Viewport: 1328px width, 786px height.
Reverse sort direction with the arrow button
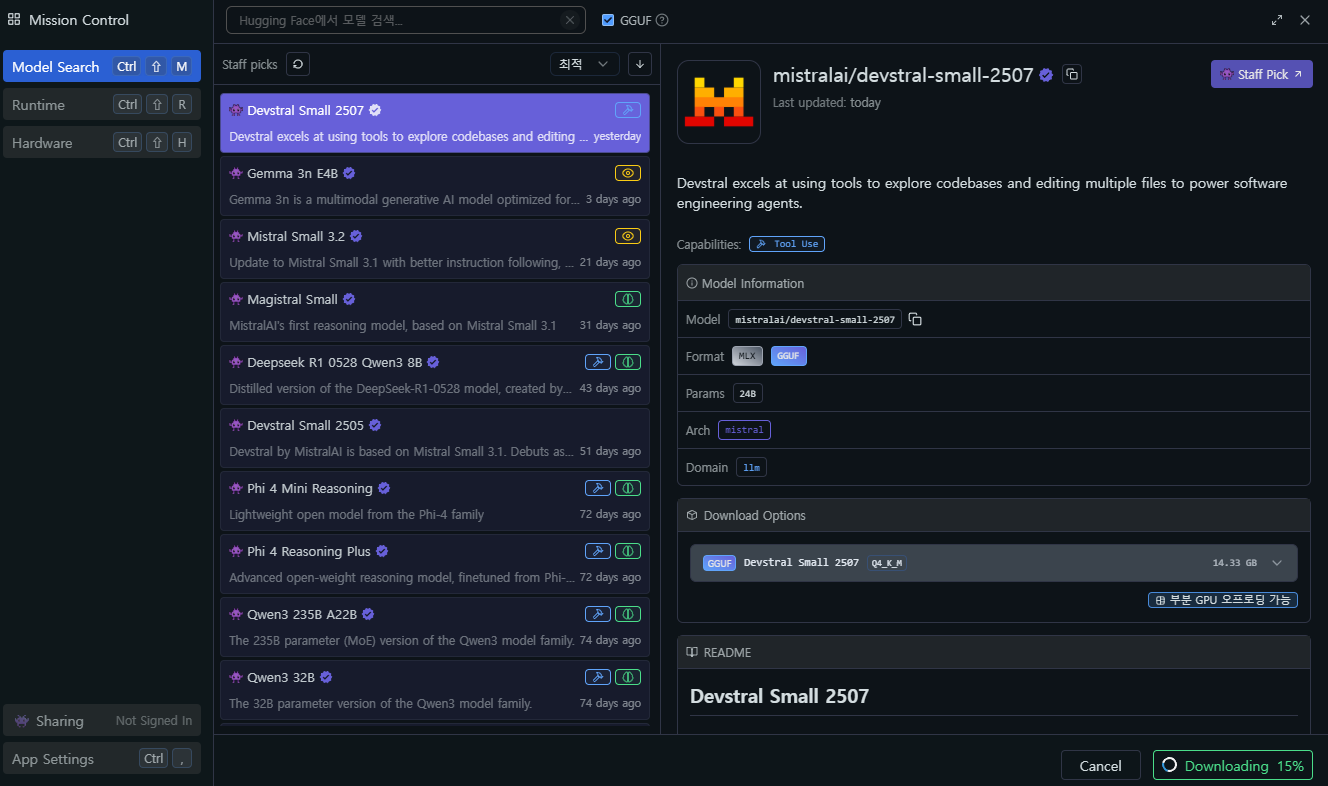pyautogui.click(x=640, y=64)
